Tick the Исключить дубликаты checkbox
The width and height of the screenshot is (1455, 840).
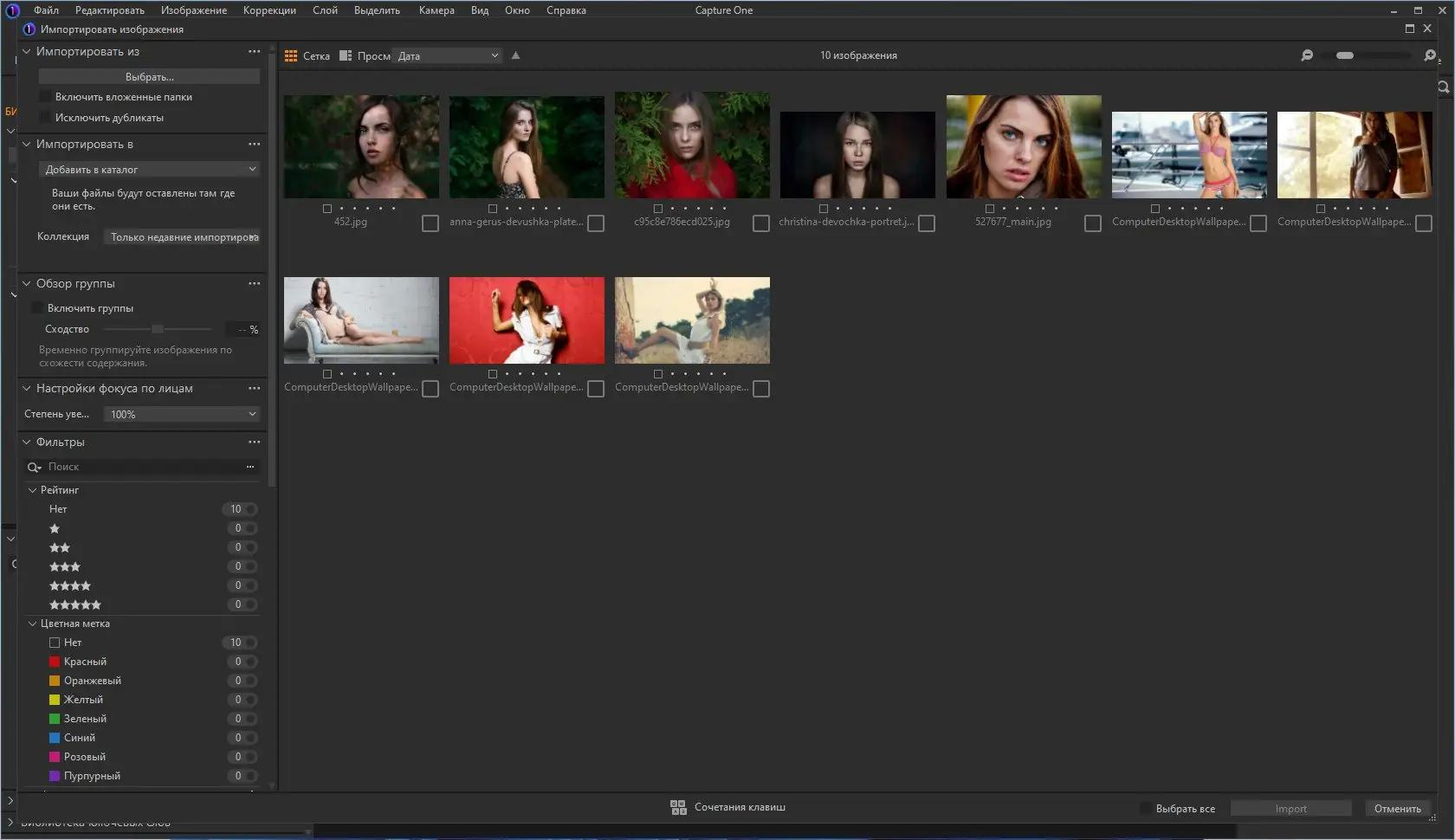click(x=45, y=118)
